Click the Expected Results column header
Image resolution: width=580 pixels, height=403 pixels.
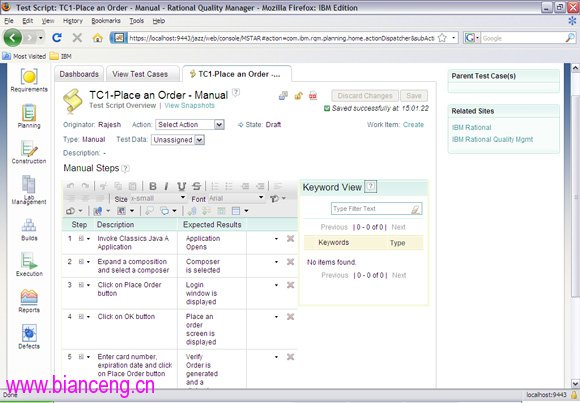(x=212, y=225)
